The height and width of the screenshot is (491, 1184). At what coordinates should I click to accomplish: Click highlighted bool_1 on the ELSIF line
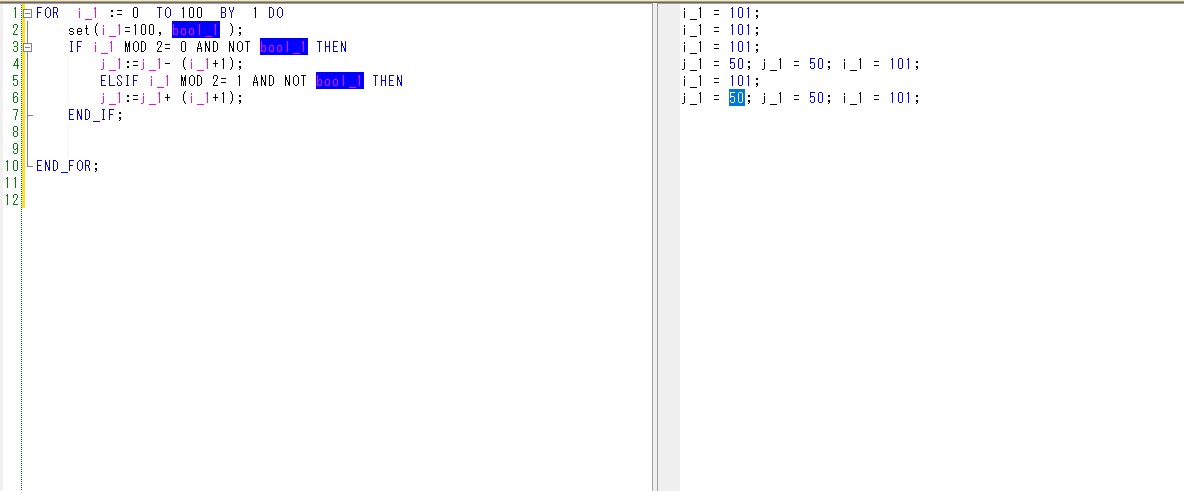tap(339, 81)
